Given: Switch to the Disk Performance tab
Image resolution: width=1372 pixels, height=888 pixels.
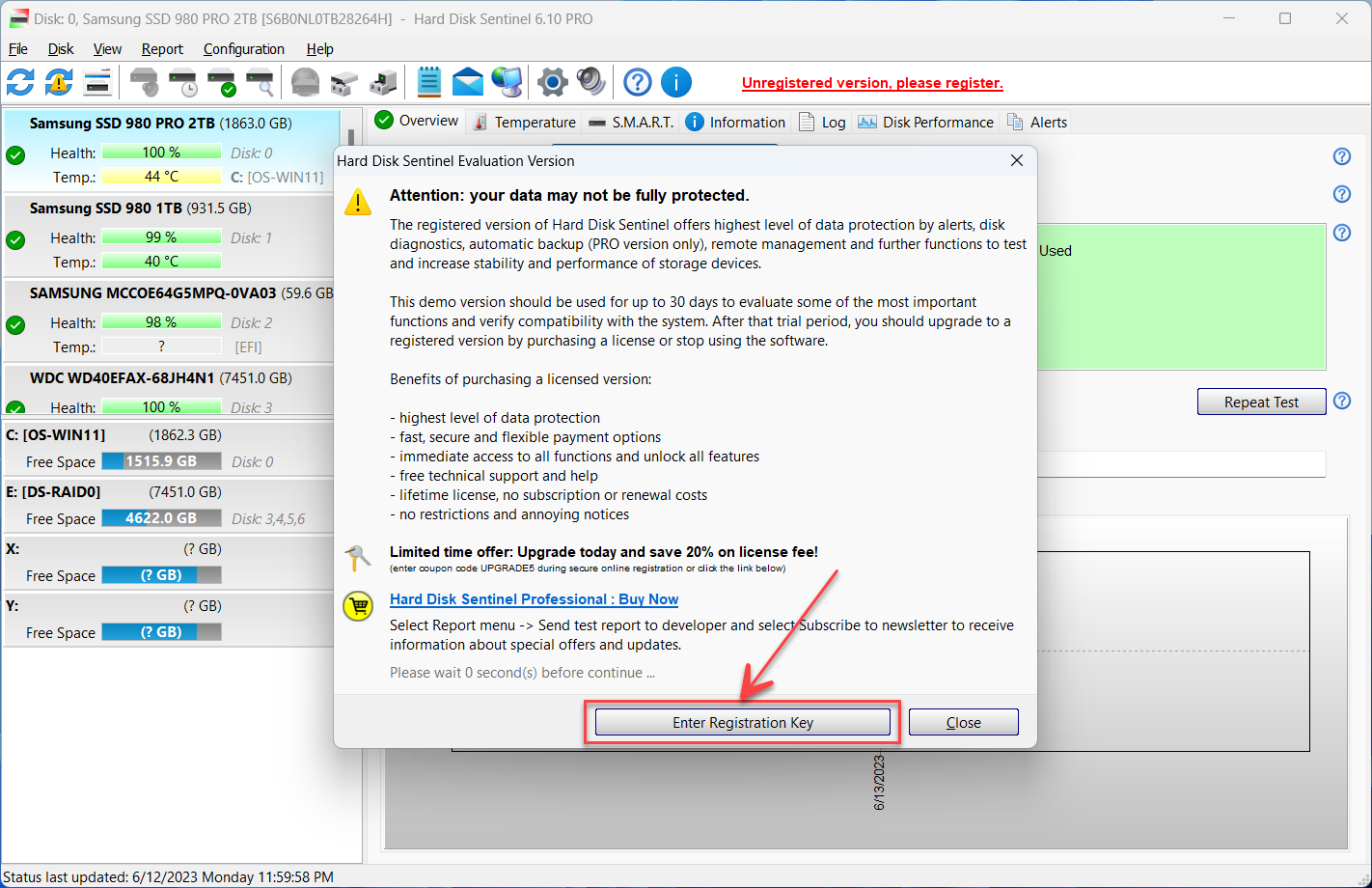Looking at the screenshot, I should click(x=925, y=122).
